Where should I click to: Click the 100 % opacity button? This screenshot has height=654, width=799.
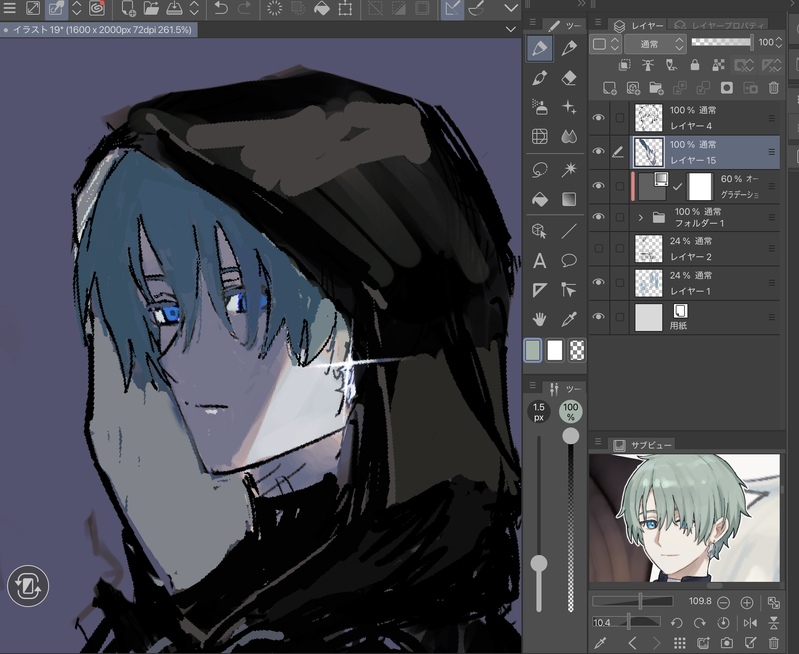[570, 412]
